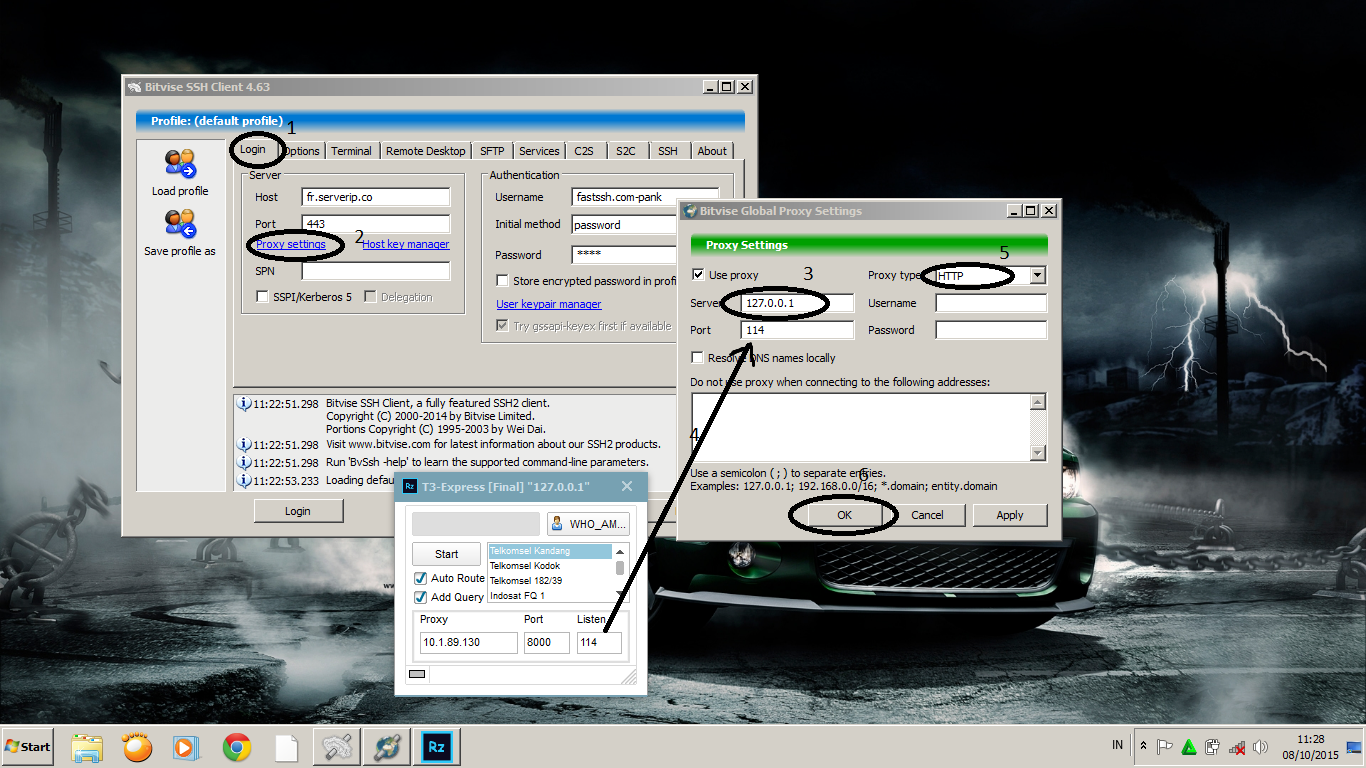The height and width of the screenshot is (768, 1366).
Task: Click the Global Proxy Settings title bar icon
Action: (x=689, y=211)
